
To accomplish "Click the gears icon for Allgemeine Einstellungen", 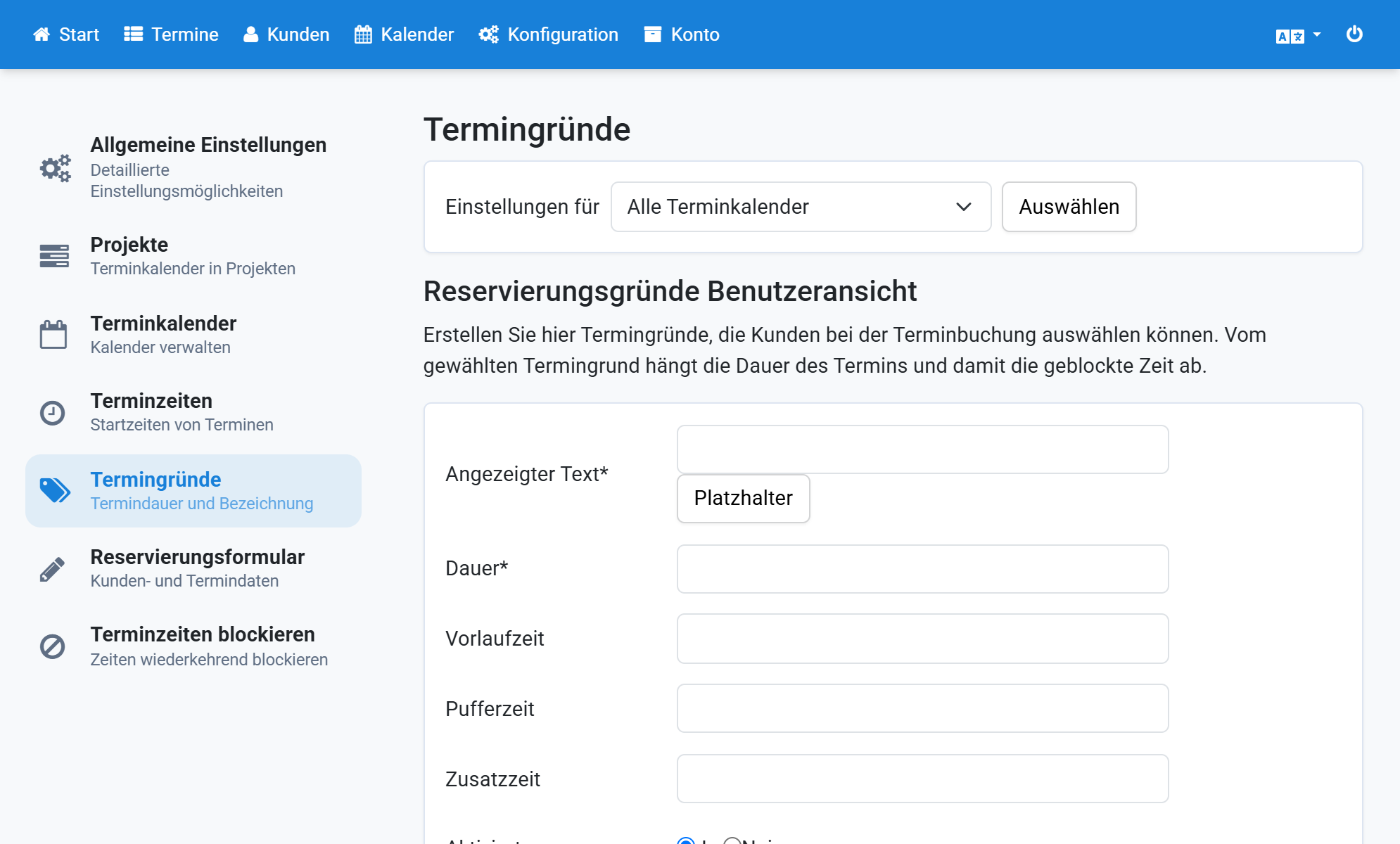I will click(x=55, y=168).
